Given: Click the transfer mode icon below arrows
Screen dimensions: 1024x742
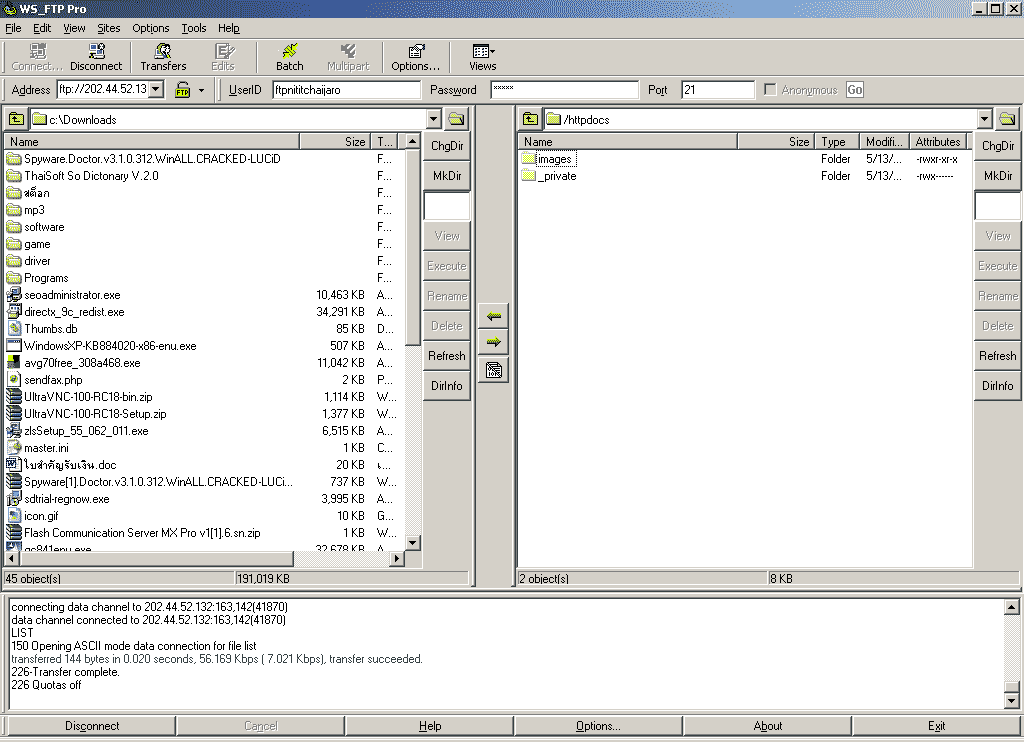Looking at the screenshot, I should pos(494,370).
